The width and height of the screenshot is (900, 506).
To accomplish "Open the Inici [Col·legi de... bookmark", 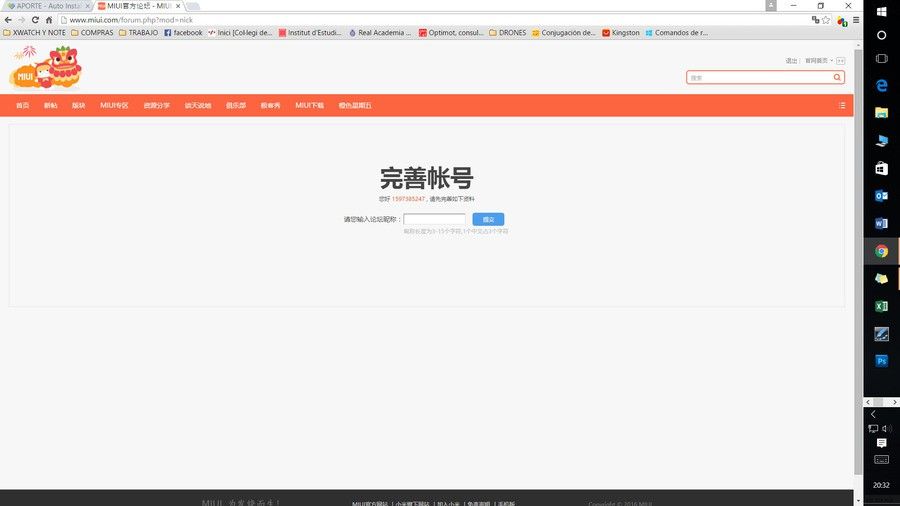I will [240, 33].
